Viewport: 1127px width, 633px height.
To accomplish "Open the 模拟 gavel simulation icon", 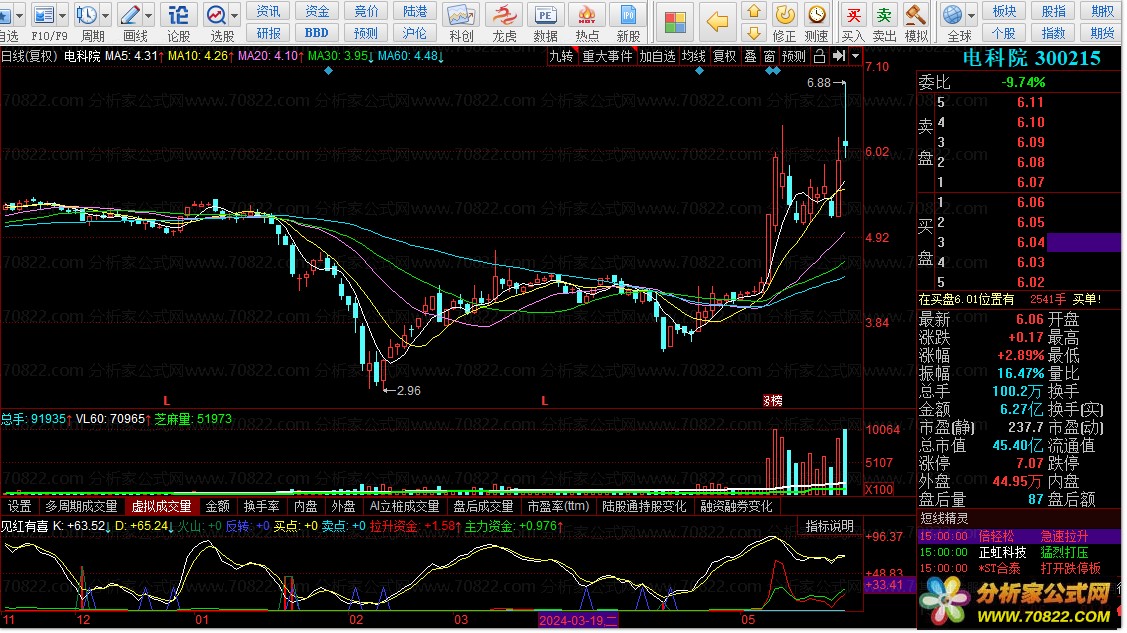I will [x=916, y=14].
